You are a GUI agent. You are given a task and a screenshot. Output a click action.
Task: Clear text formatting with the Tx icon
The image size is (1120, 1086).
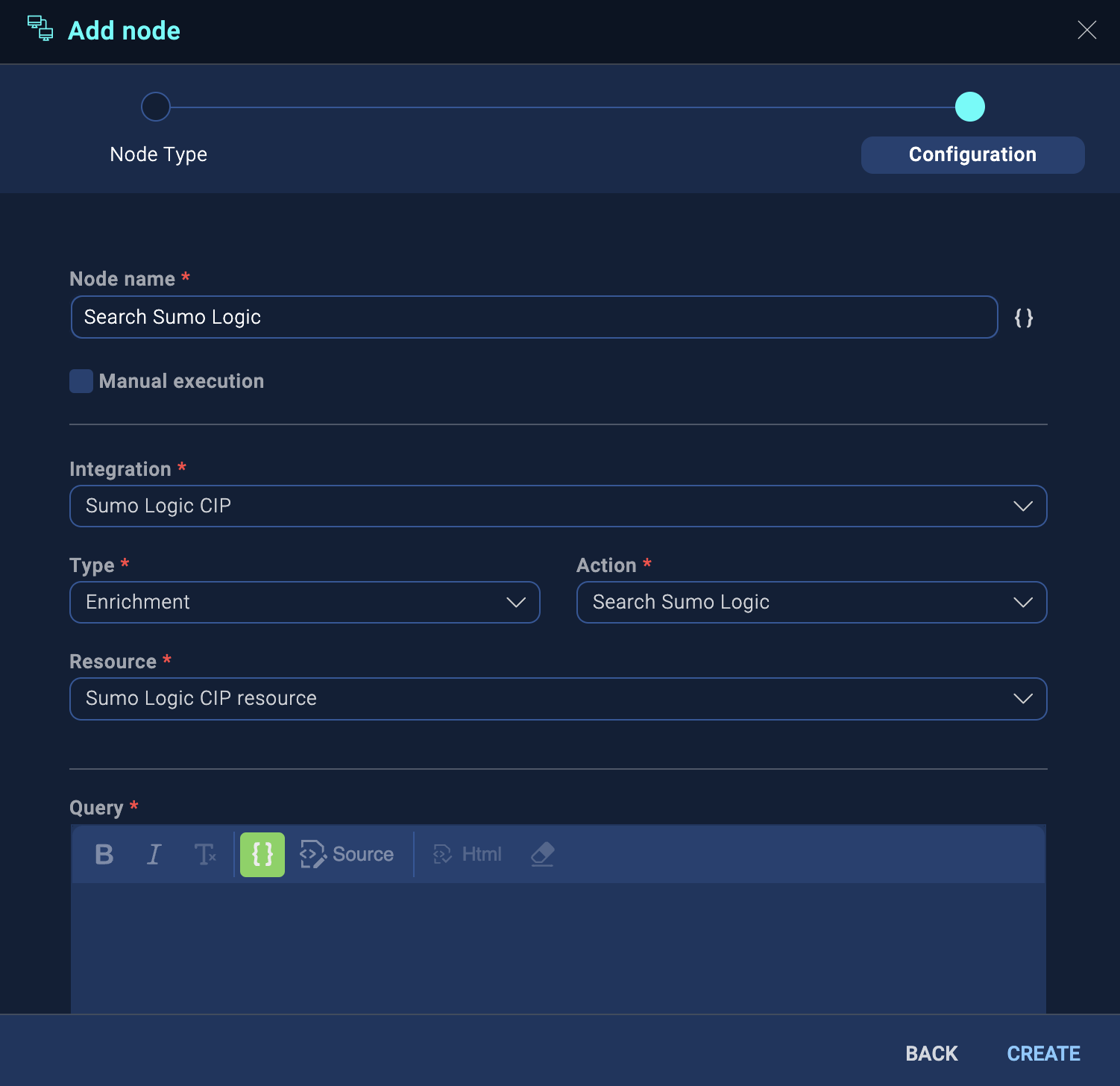(x=205, y=855)
